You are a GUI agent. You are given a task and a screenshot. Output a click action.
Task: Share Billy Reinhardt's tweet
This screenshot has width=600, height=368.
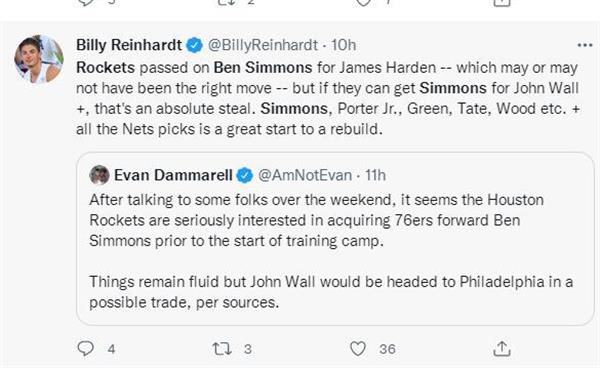click(502, 348)
